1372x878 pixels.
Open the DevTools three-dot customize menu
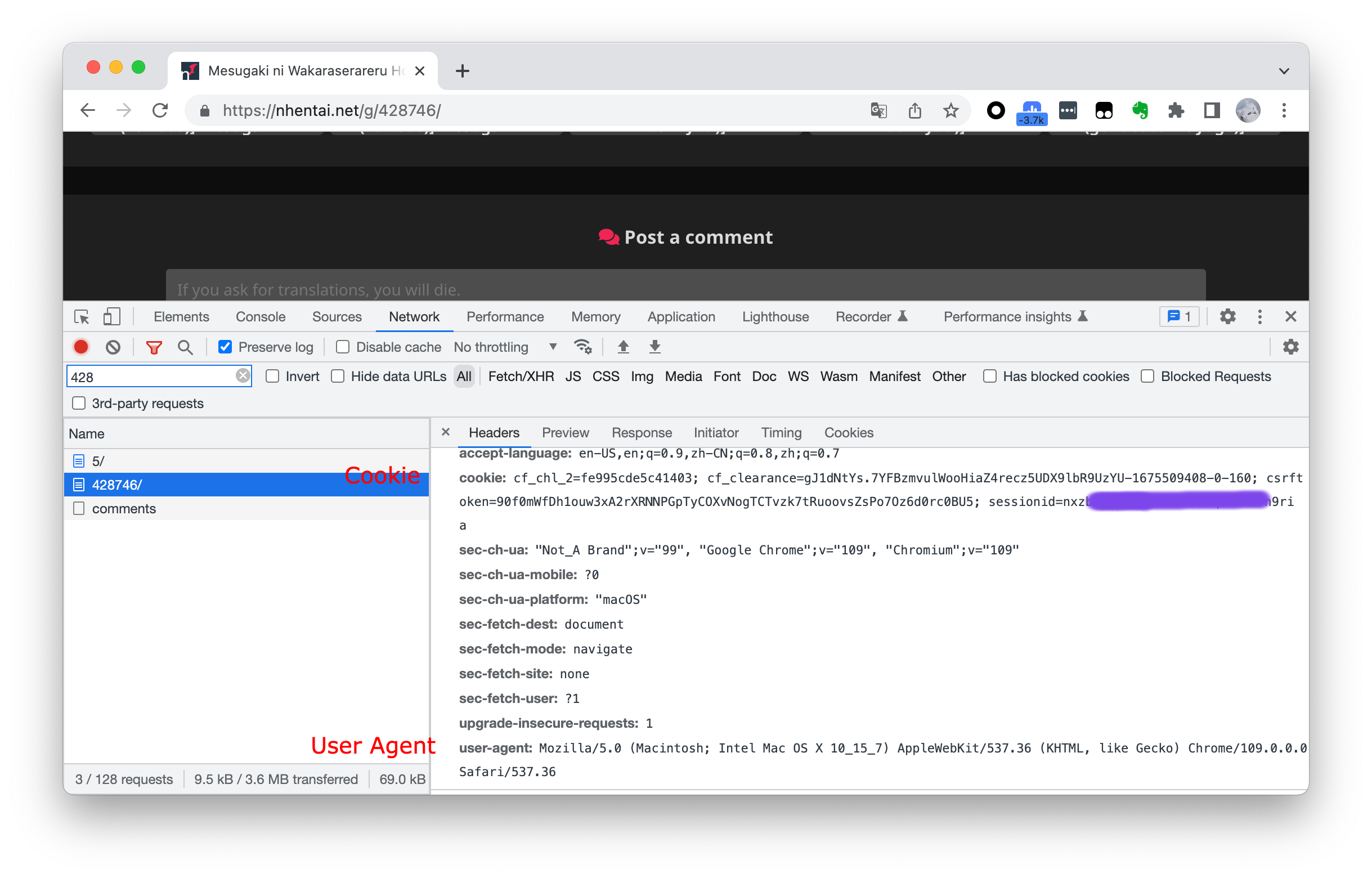click(1259, 316)
